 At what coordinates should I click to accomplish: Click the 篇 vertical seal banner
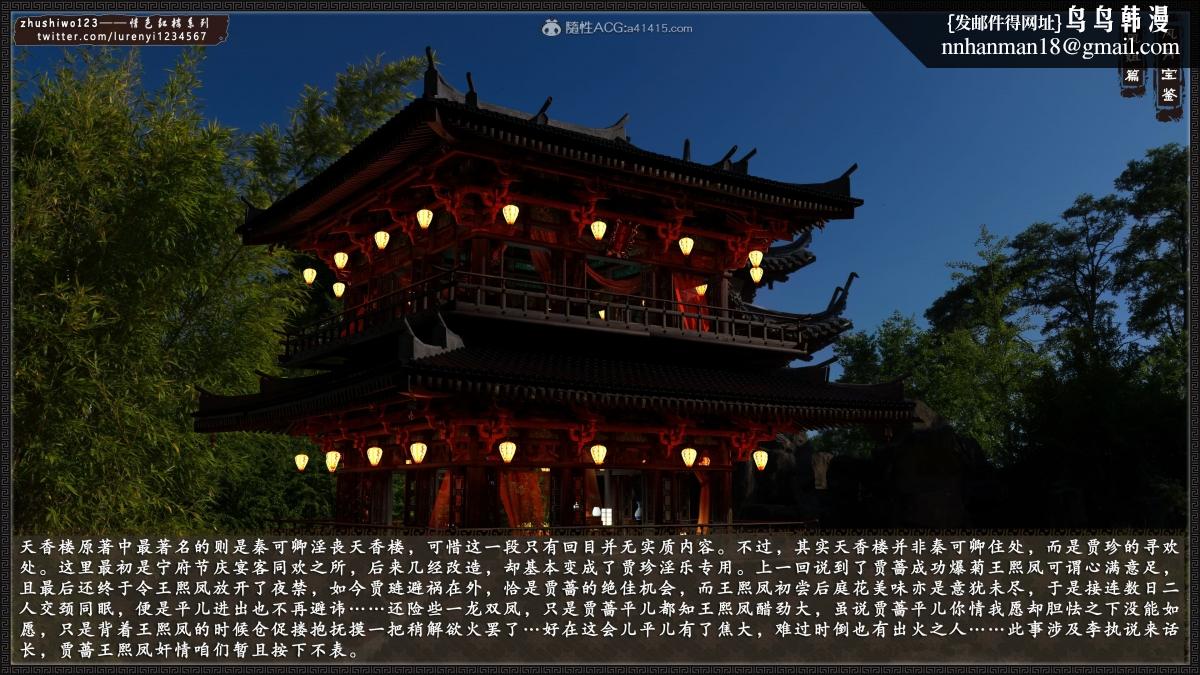click(x=1132, y=76)
